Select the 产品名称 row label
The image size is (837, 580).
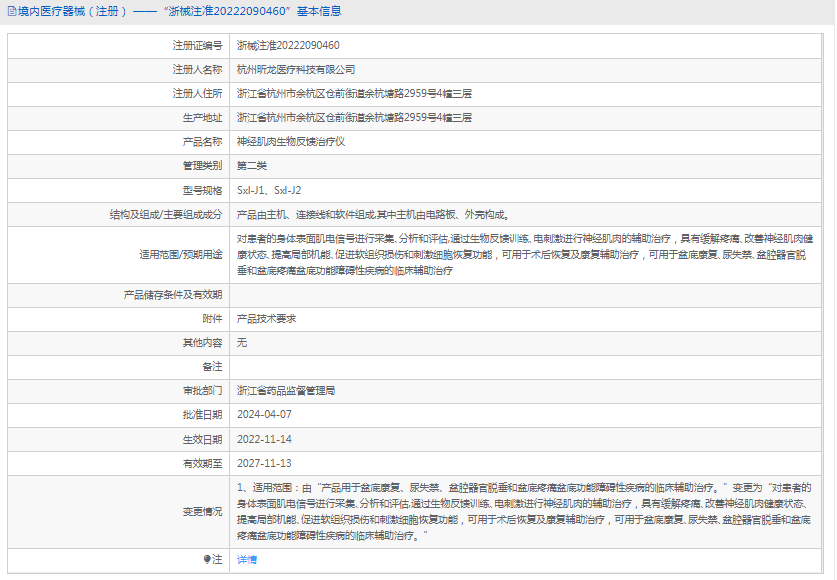click(x=202, y=142)
